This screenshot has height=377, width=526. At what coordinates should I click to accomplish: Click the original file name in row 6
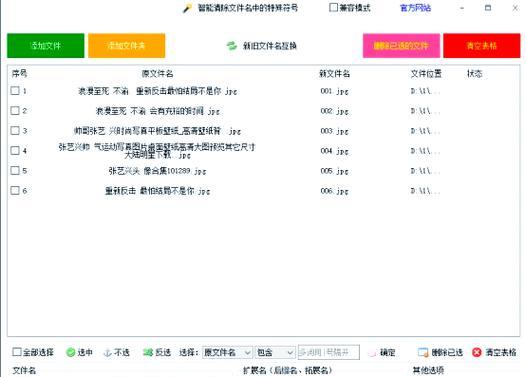158,191
